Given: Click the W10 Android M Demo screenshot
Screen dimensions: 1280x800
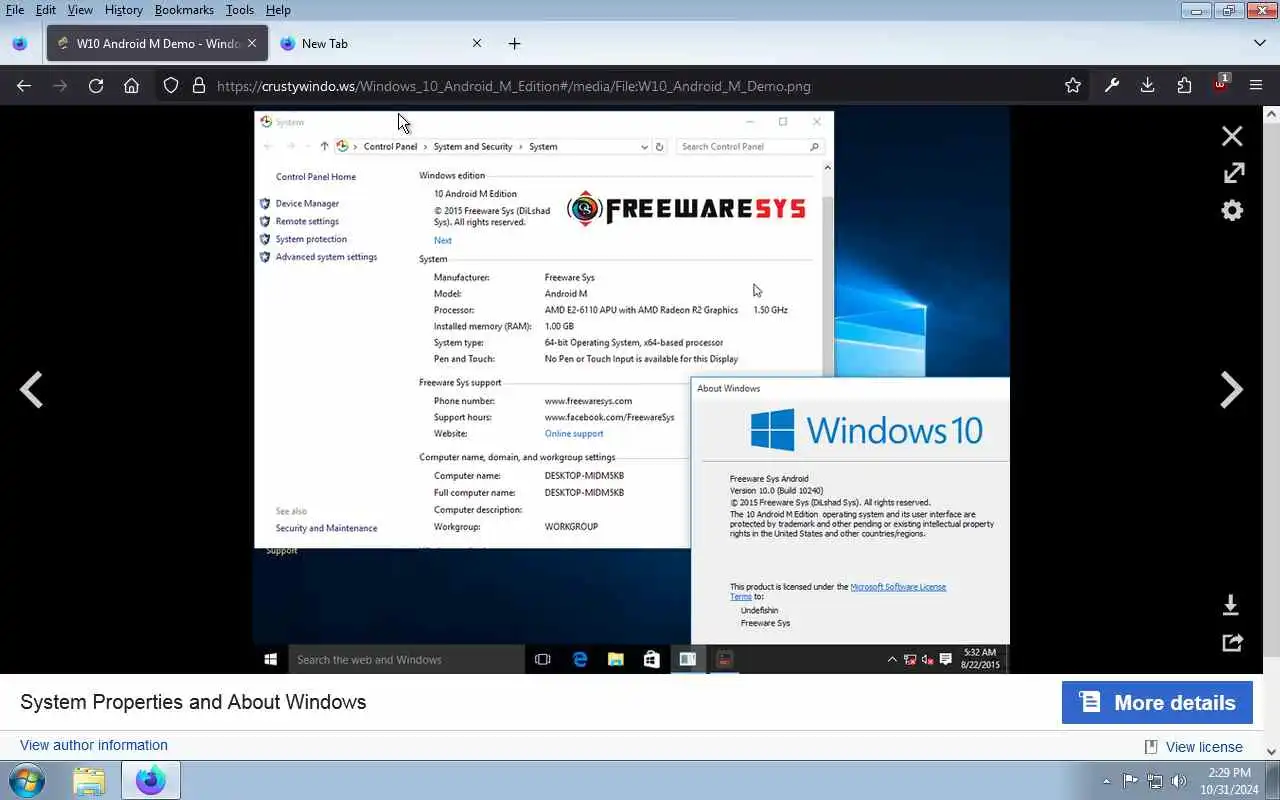Looking at the screenshot, I should point(631,389).
